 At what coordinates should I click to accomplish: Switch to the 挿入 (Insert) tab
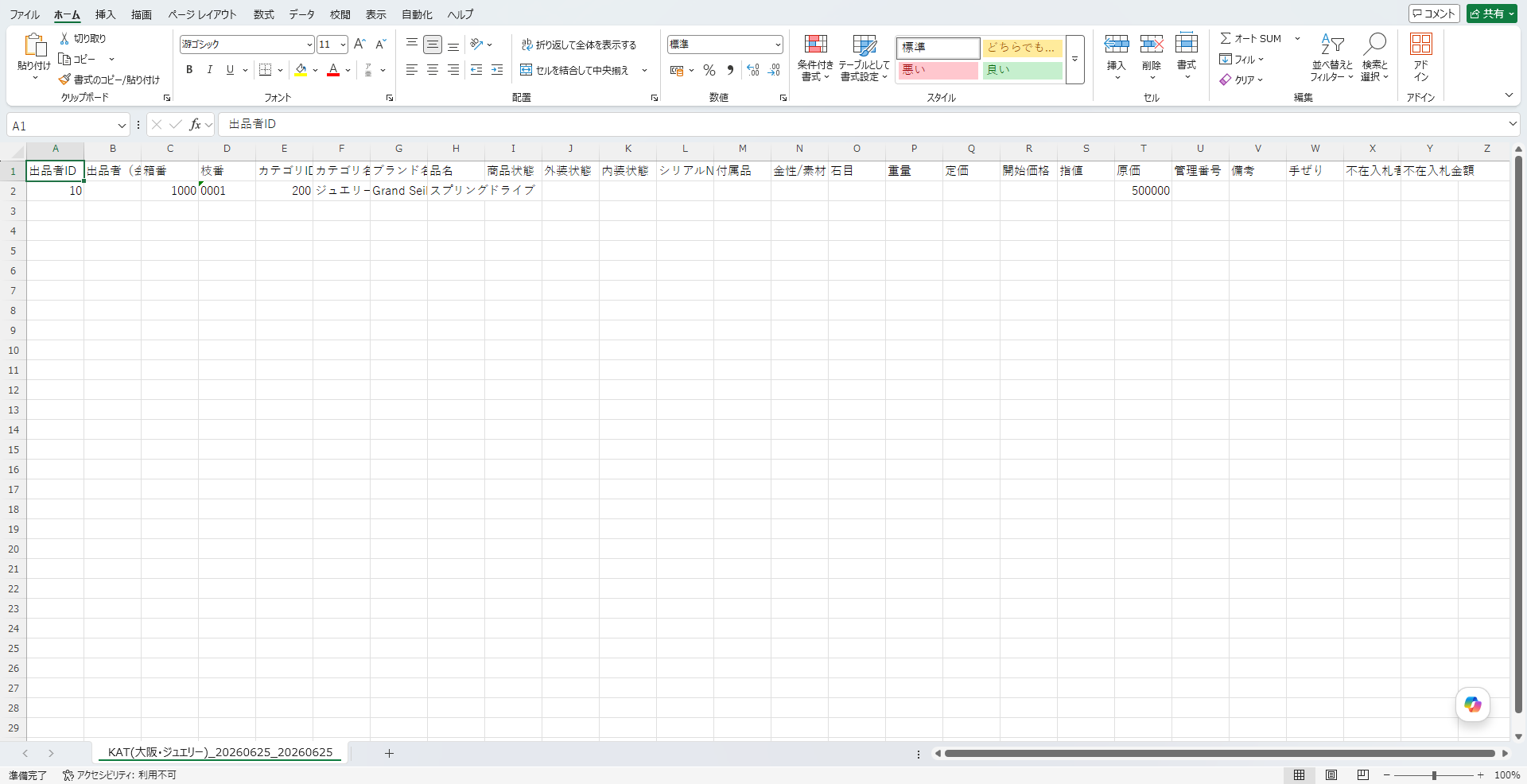(x=105, y=14)
